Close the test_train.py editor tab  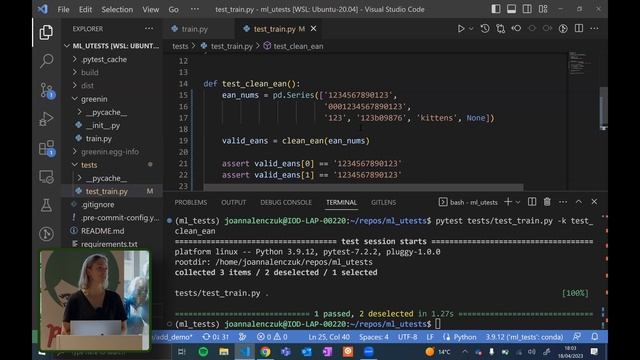tap(313, 29)
